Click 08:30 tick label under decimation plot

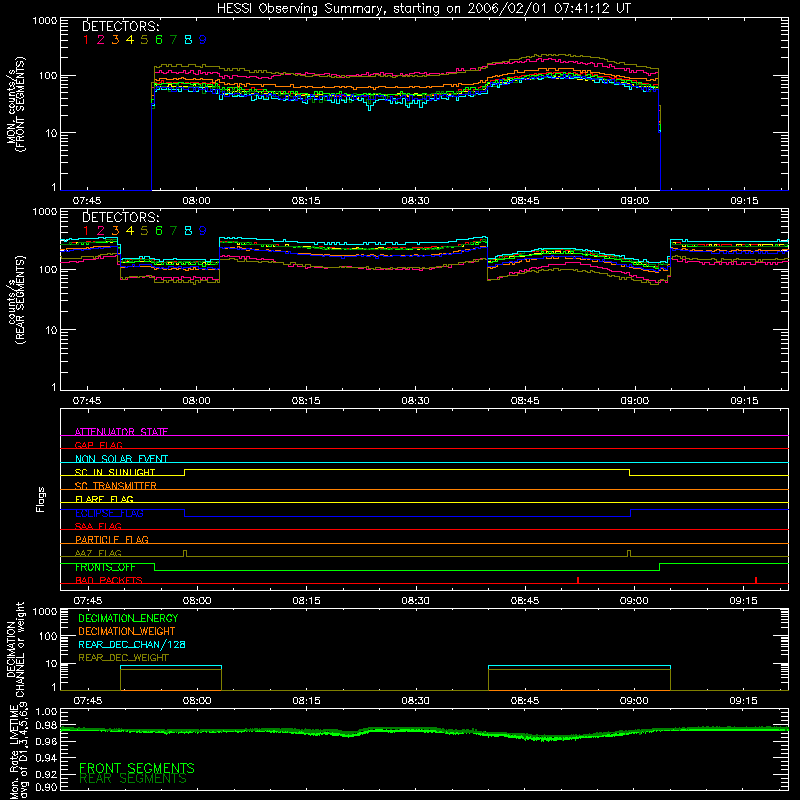click(415, 701)
